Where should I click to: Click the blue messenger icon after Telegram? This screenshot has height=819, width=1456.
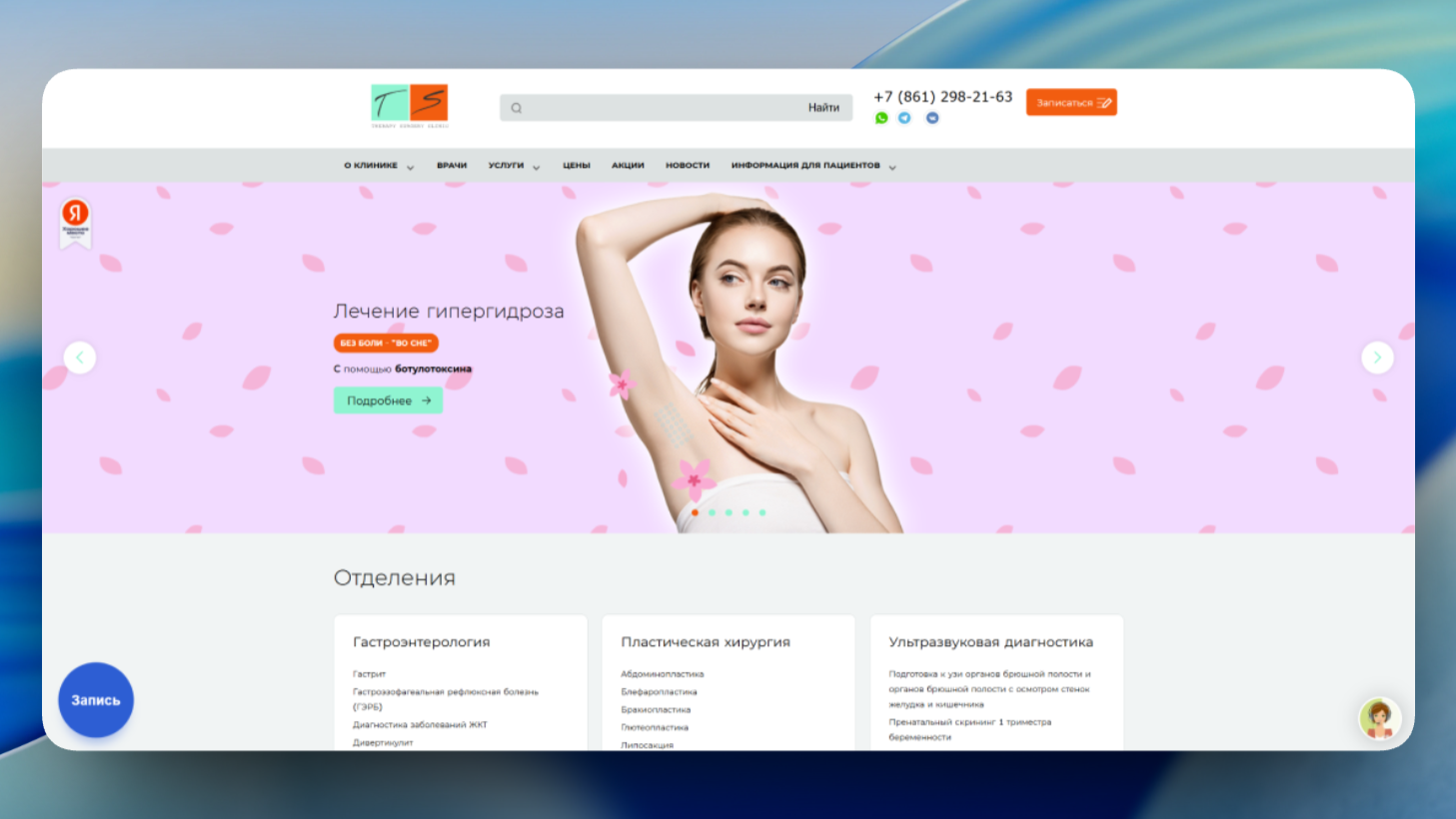click(932, 118)
